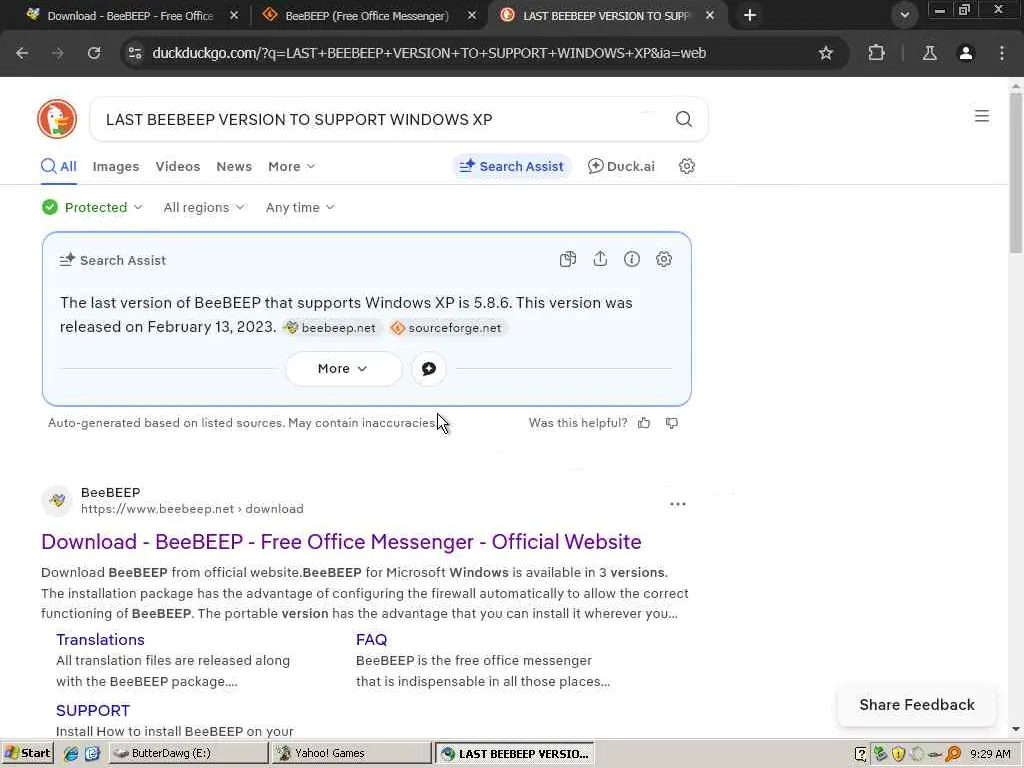Viewport: 1024px width, 768px height.
Task: Reload the page
Action: pyautogui.click(x=94, y=53)
